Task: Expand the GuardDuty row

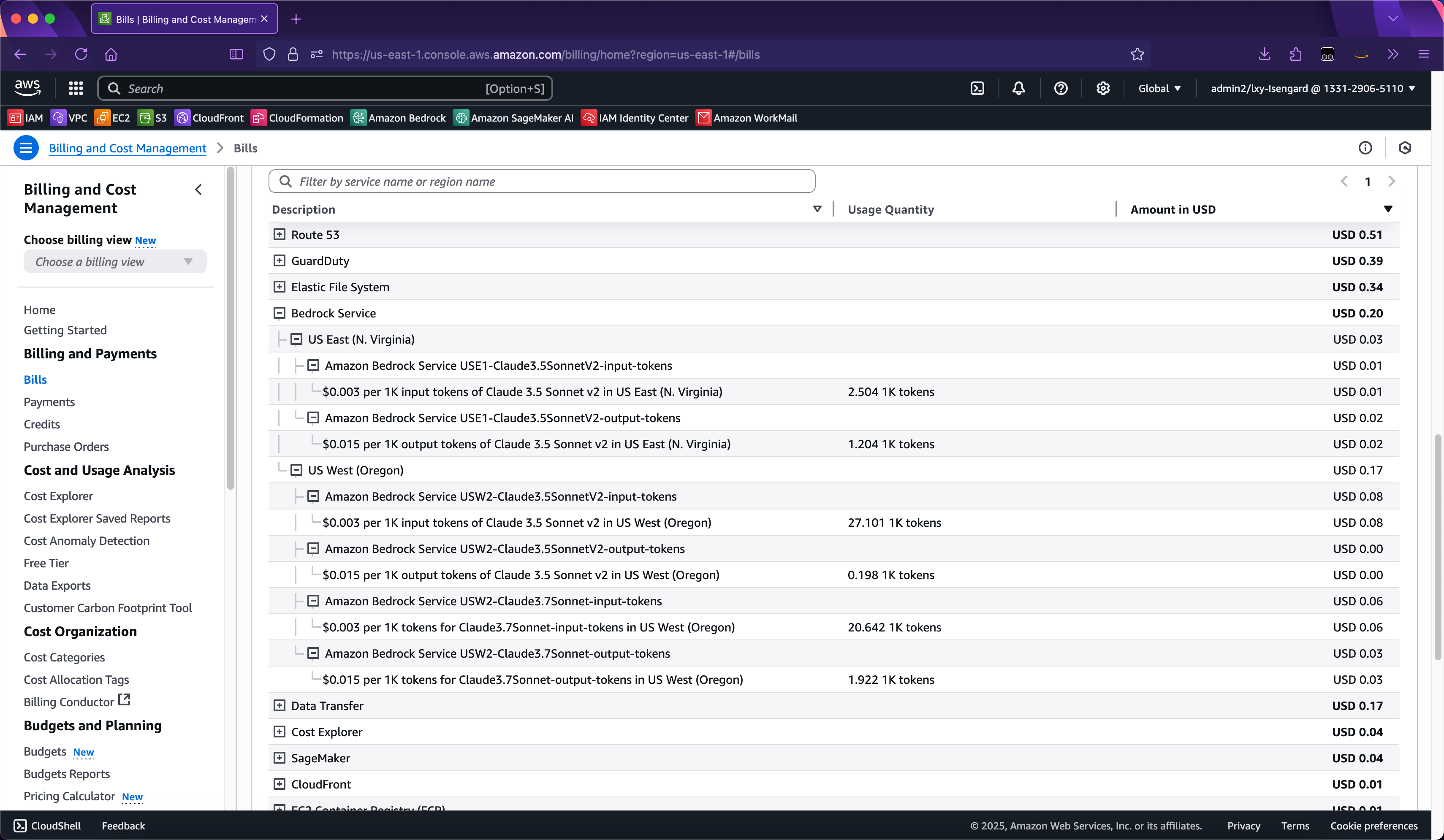Action: pyautogui.click(x=279, y=261)
